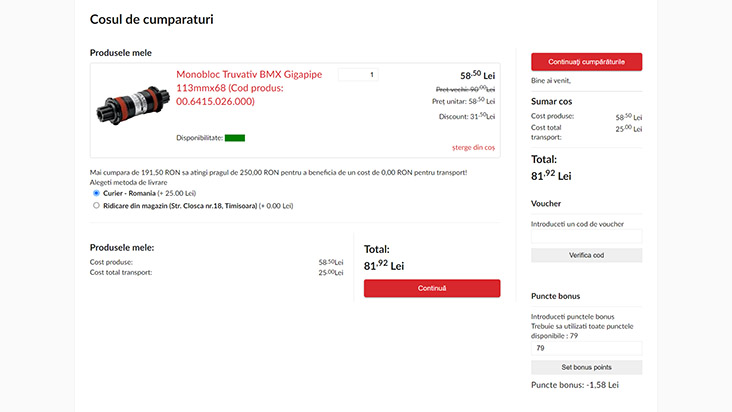This screenshot has height=412, width=732.
Task: Click the 'Verifica cod' button
Action: (x=586, y=255)
